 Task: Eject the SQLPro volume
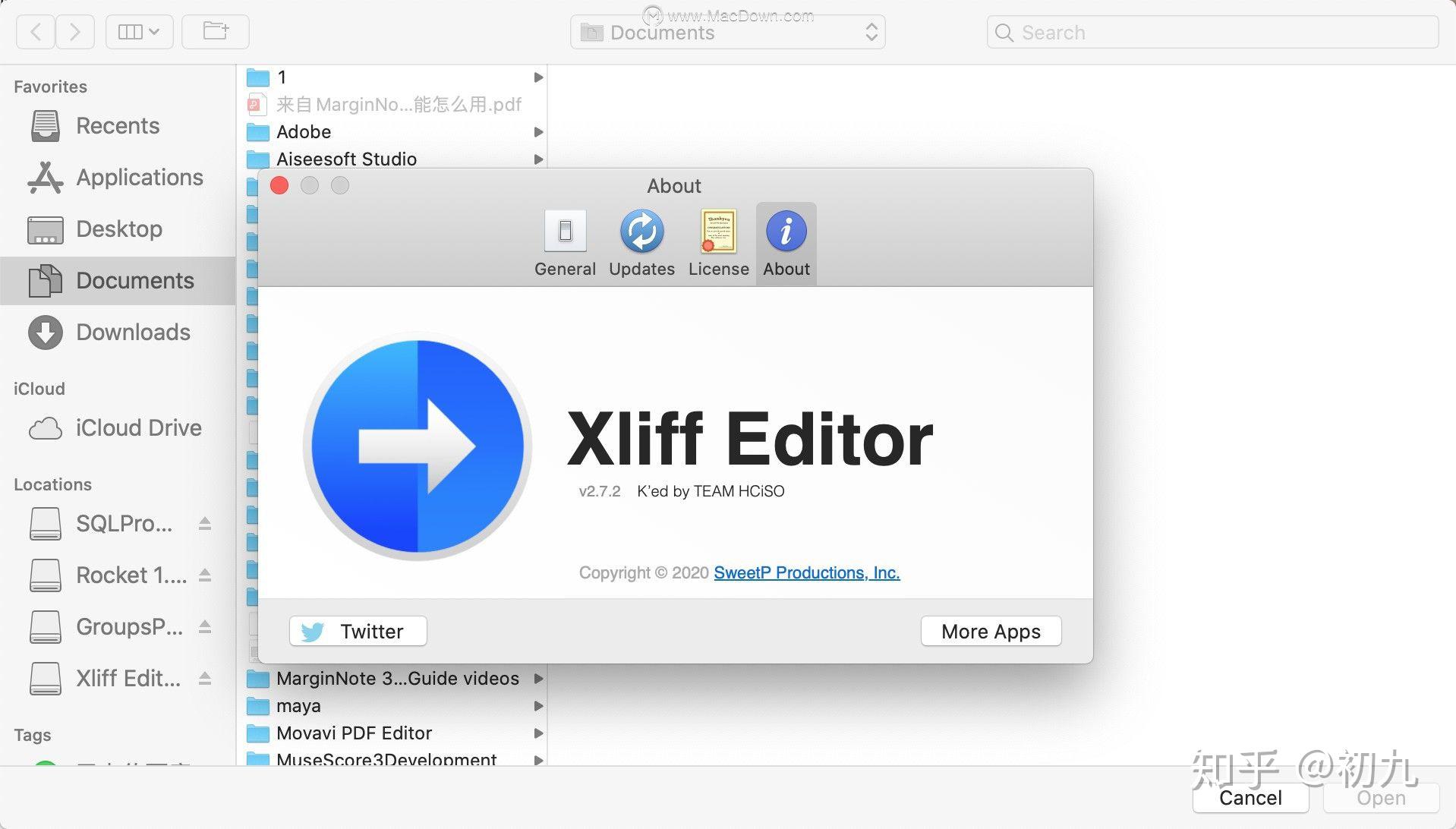tap(204, 523)
